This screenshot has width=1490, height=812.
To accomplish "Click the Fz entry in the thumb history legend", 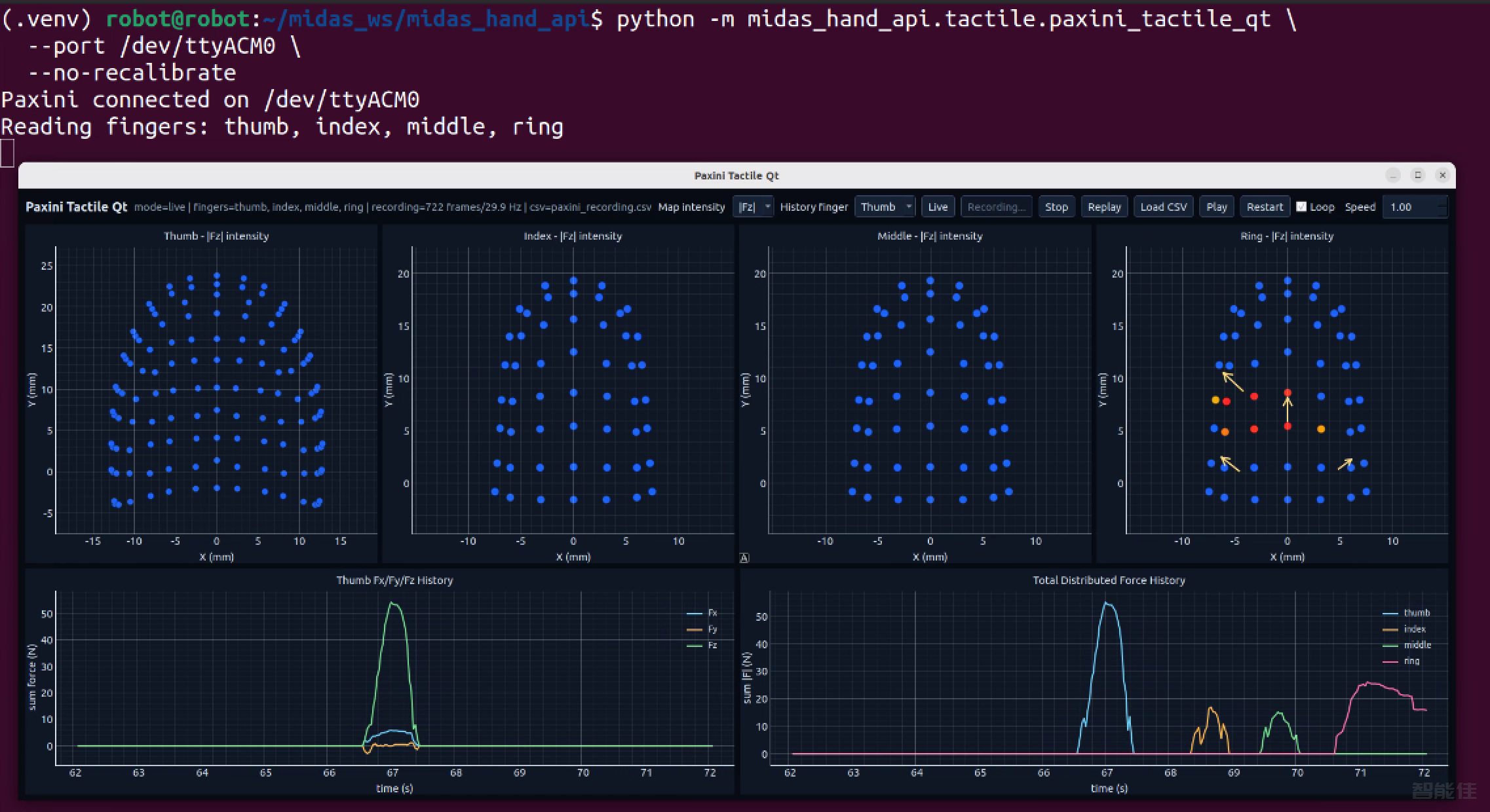I will 702,645.
